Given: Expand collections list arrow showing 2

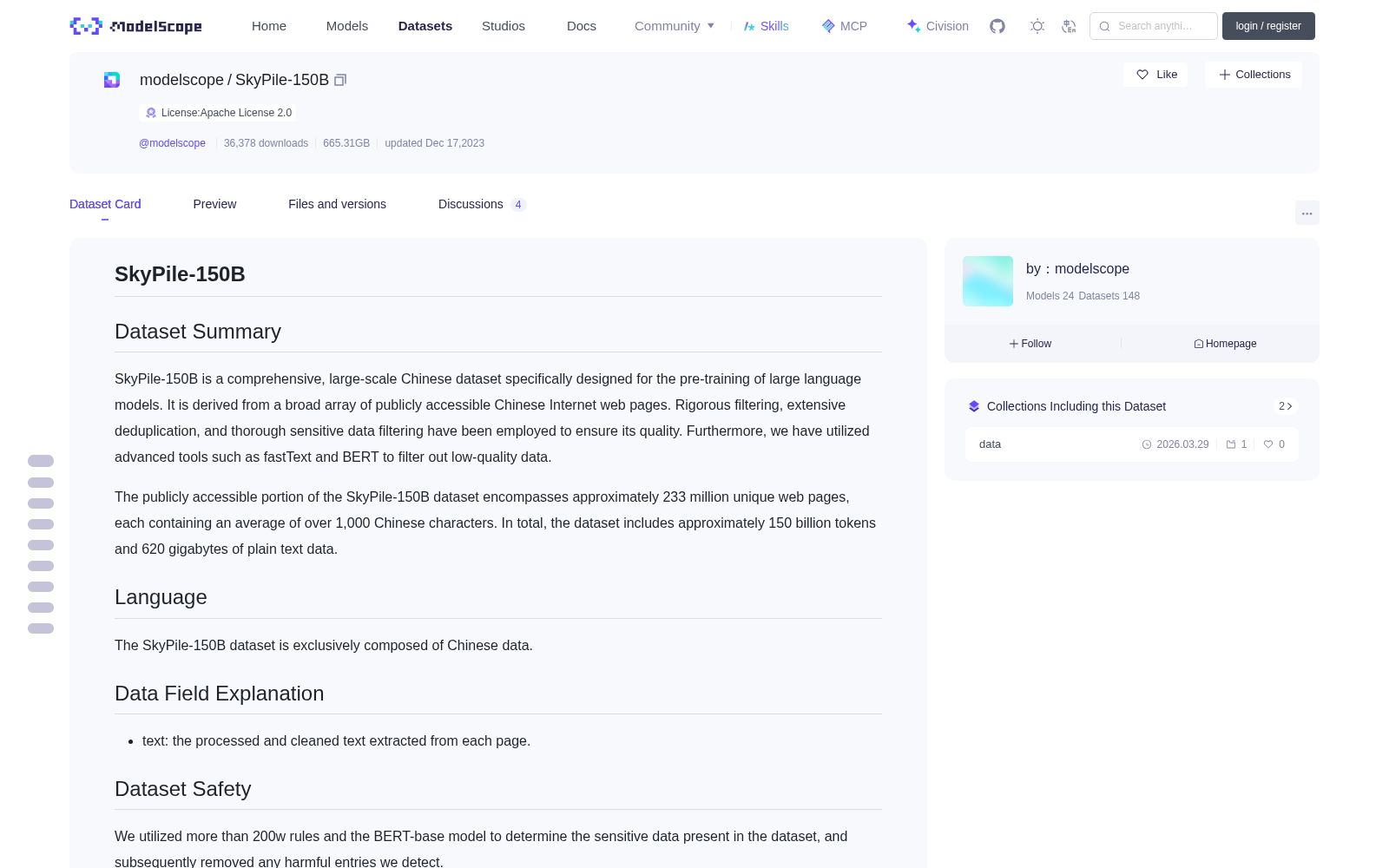Looking at the screenshot, I should click(x=1286, y=406).
